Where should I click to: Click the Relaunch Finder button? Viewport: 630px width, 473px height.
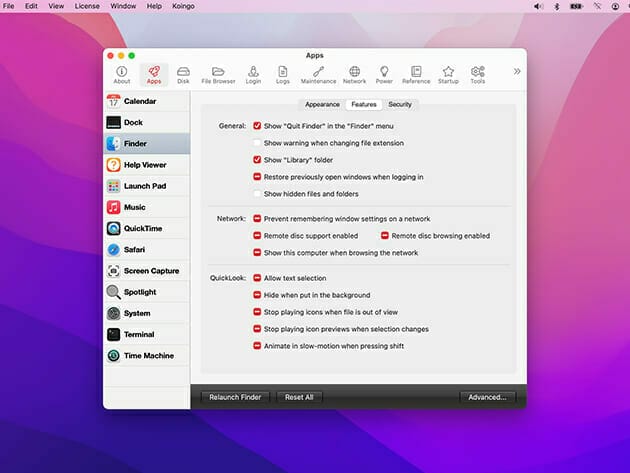(x=235, y=397)
